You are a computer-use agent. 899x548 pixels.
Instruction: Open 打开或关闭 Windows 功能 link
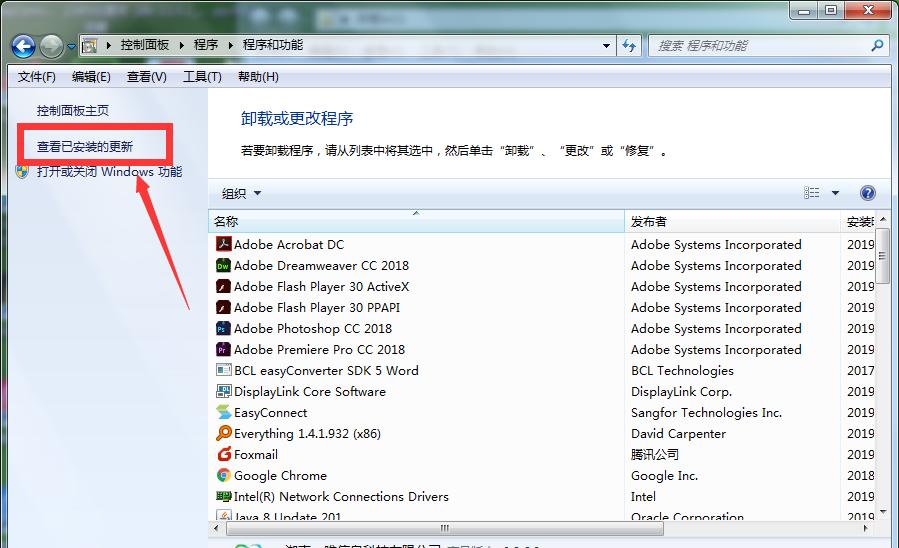[x=110, y=171]
